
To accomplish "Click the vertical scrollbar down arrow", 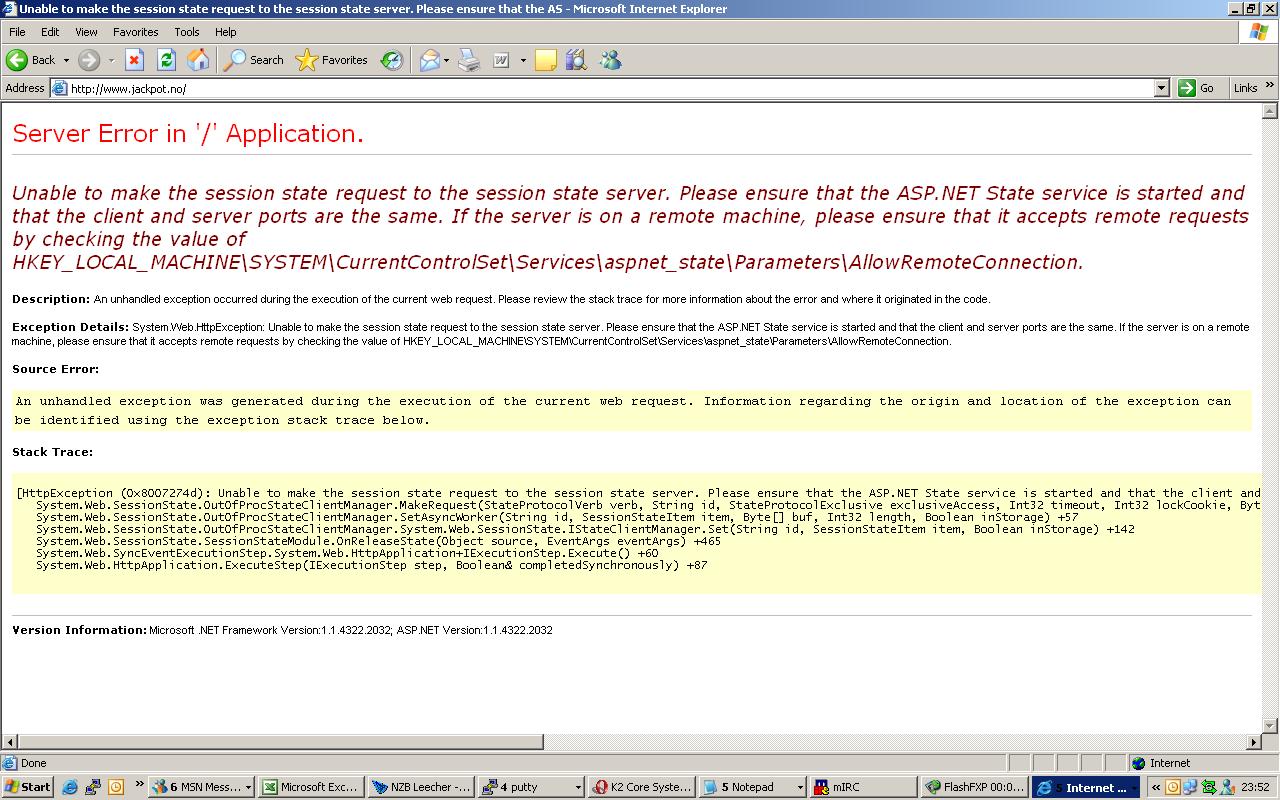I will 1270,726.
